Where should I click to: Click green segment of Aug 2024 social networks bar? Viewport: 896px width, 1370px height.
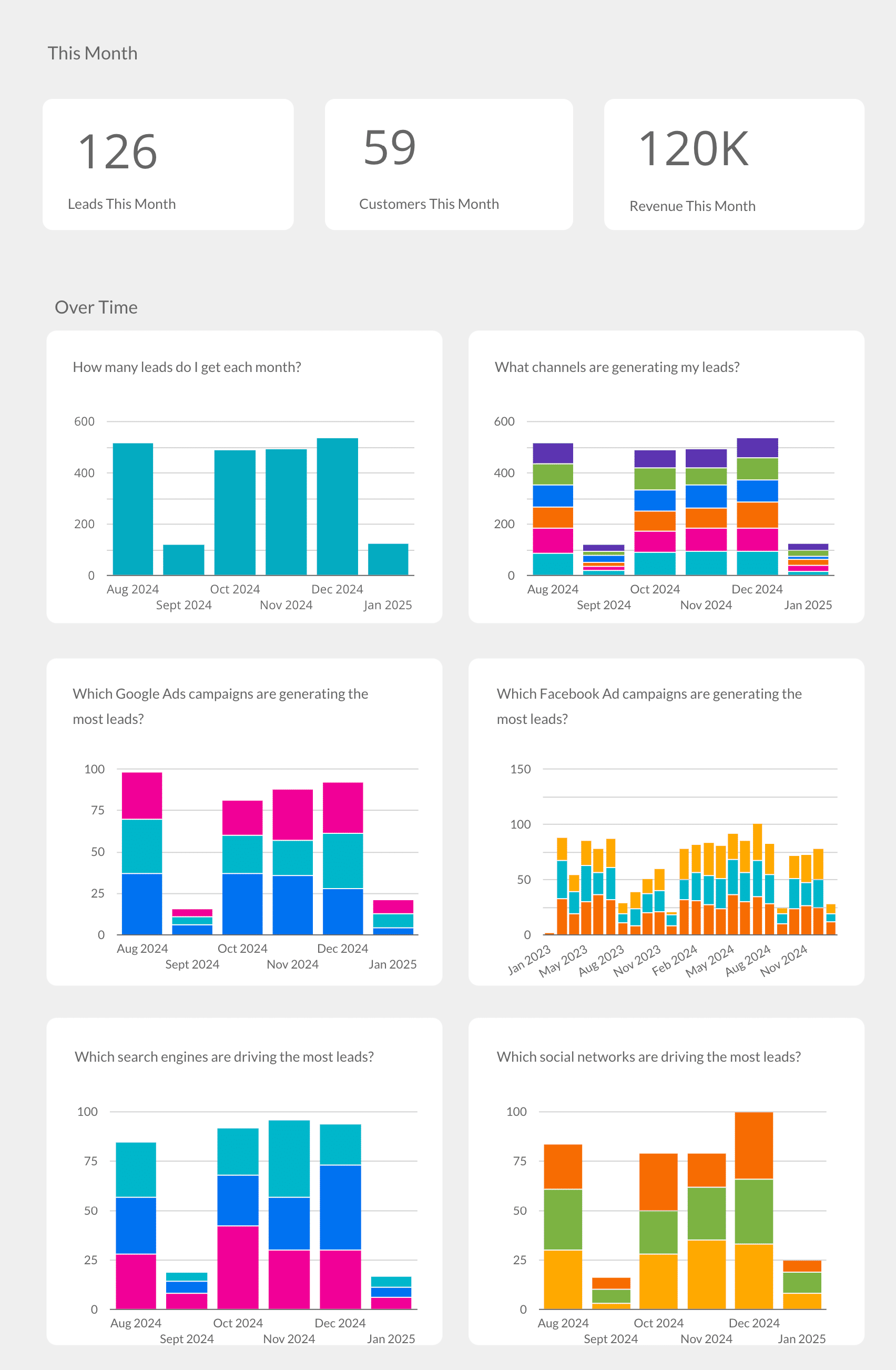click(563, 1220)
